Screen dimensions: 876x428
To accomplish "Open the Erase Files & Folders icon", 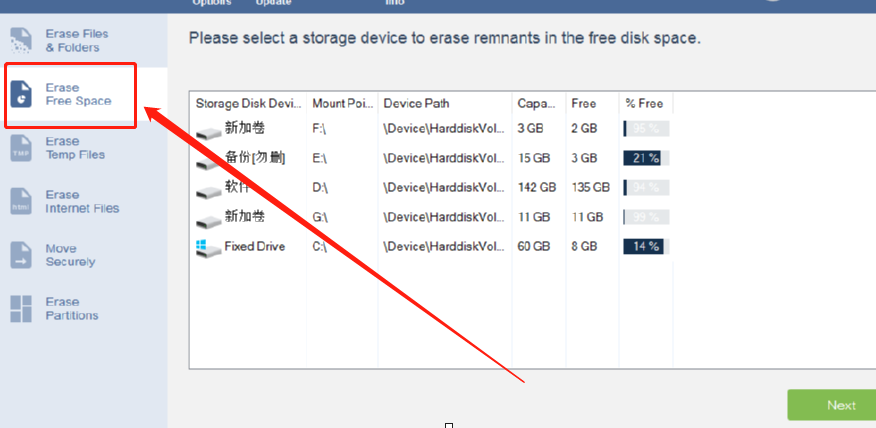I will click(x=21, y=41).
